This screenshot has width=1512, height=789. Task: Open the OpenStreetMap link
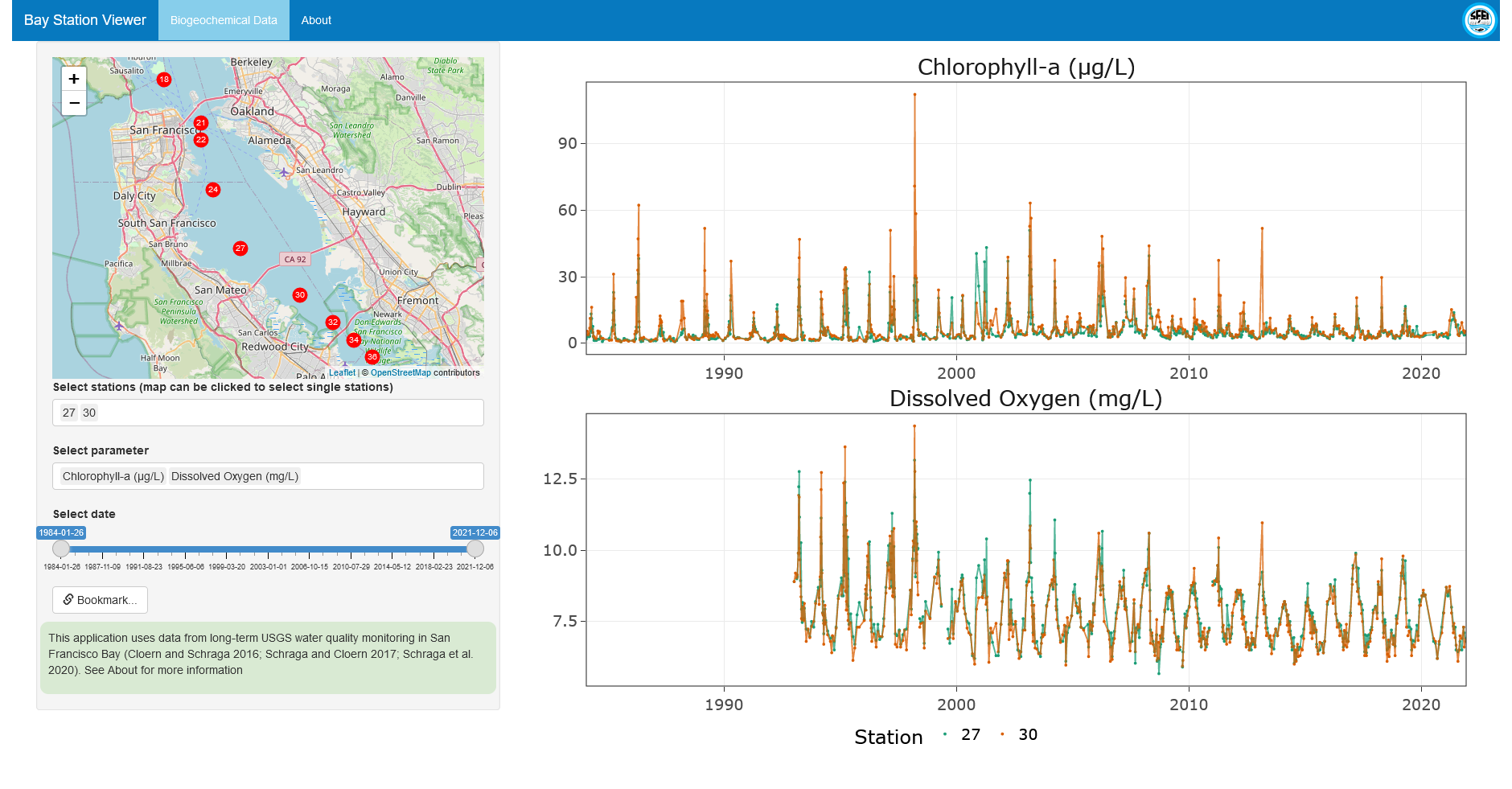tap(401, 372)
